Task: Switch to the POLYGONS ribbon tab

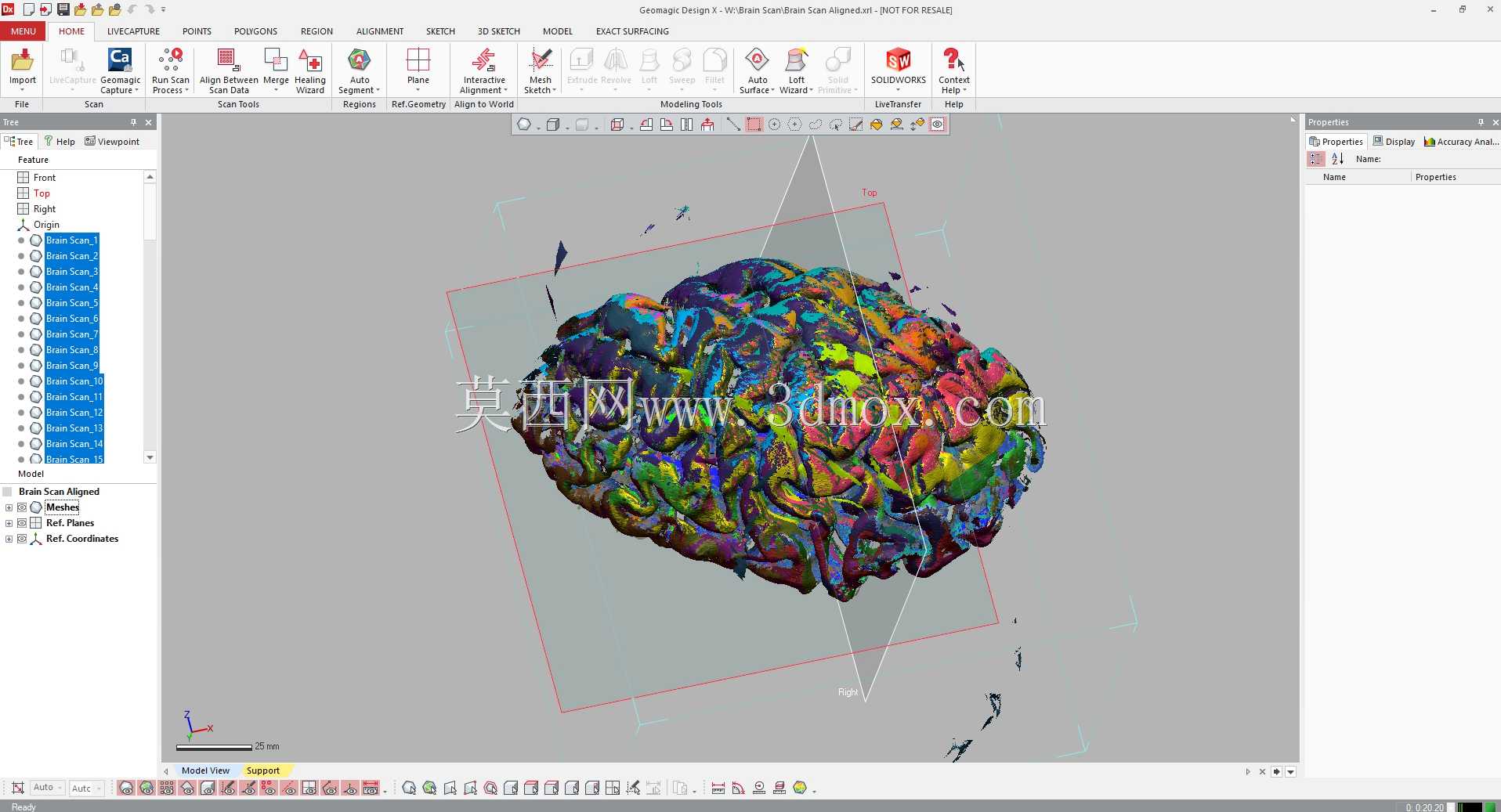Action: [x=255, y=31]
